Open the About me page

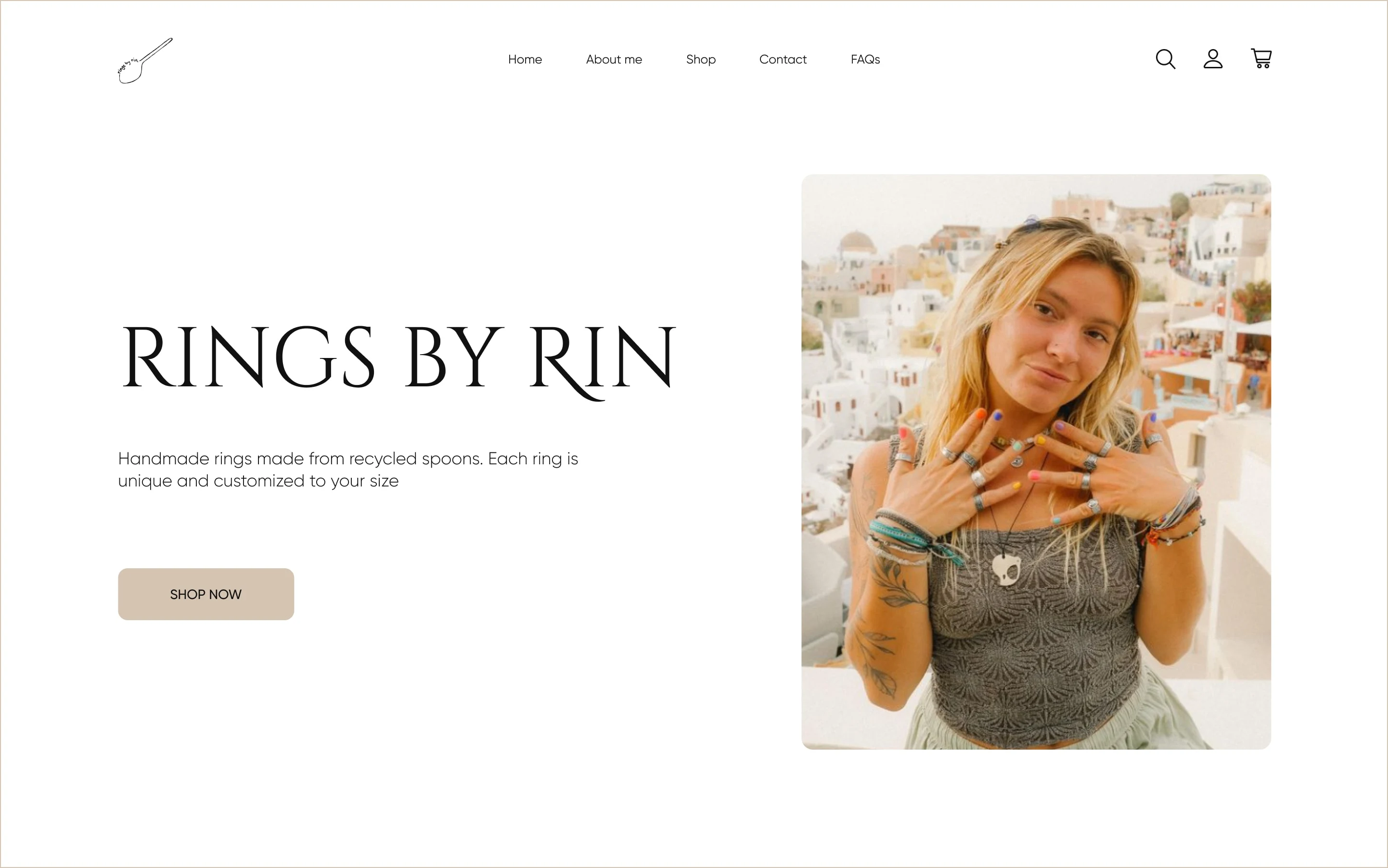[x=614, y=59]
